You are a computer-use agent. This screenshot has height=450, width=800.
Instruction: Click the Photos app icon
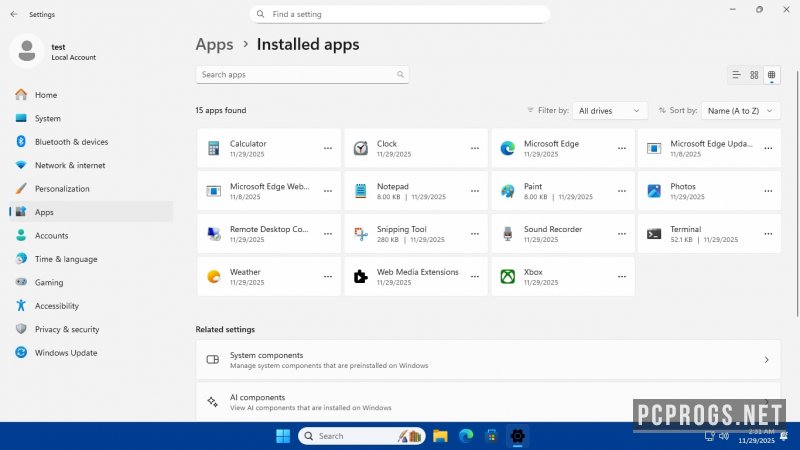(x=654, y=191)
